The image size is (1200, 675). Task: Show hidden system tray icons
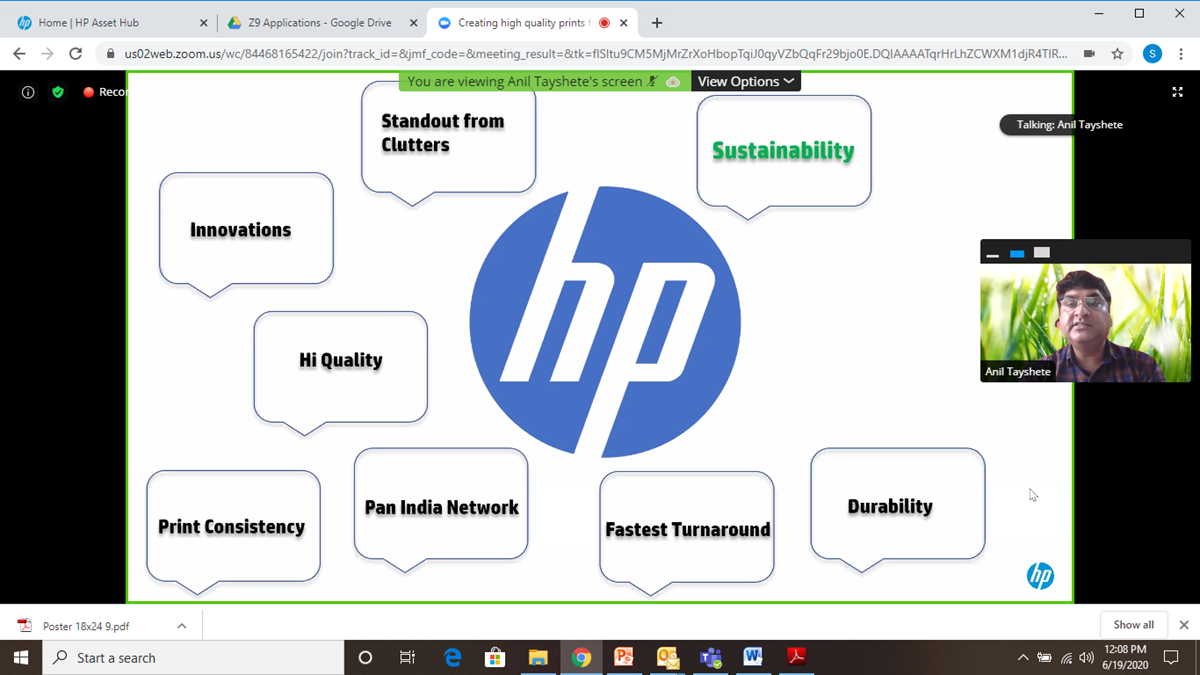pyautogui.click(x=1023, y=658)
